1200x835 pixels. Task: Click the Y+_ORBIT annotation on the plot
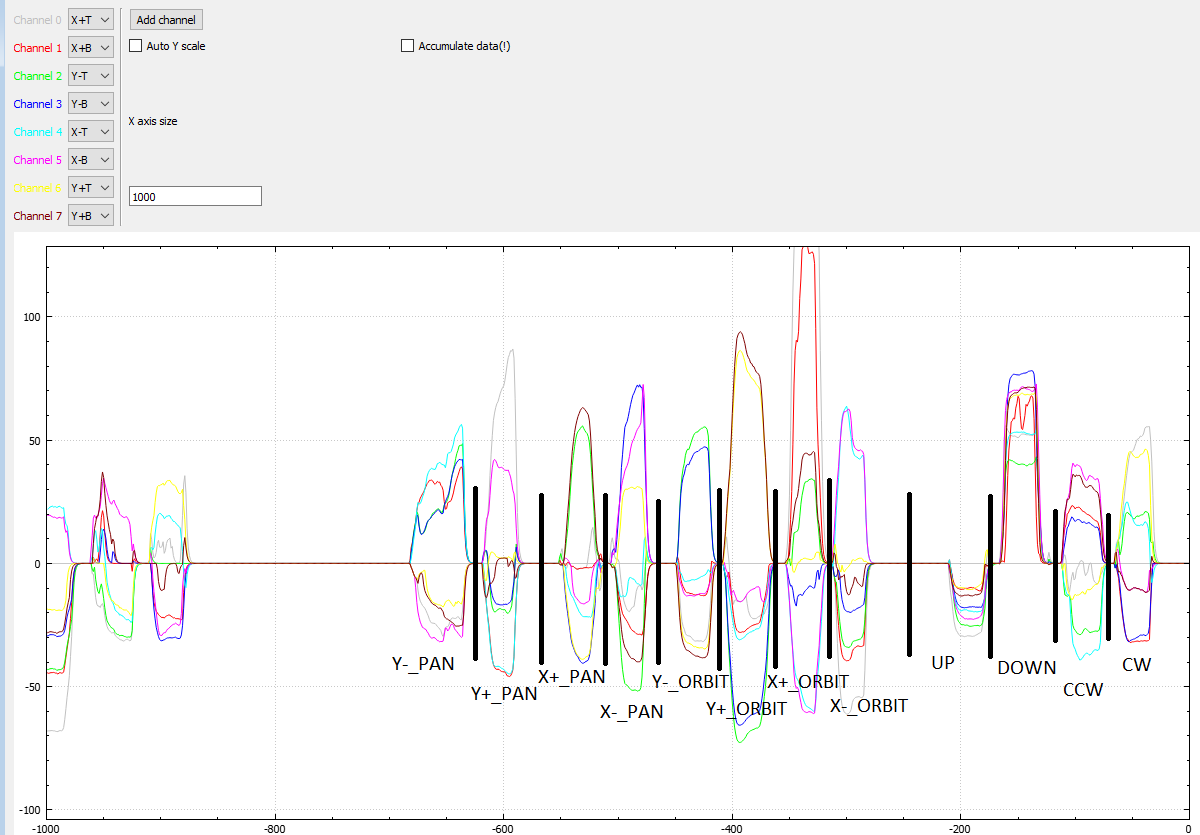(746, 709)
